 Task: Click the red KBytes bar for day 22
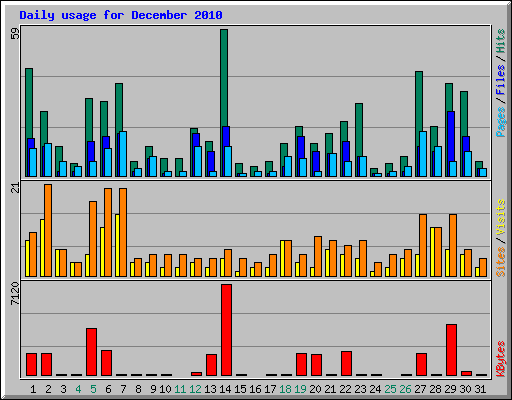[346, 364]
